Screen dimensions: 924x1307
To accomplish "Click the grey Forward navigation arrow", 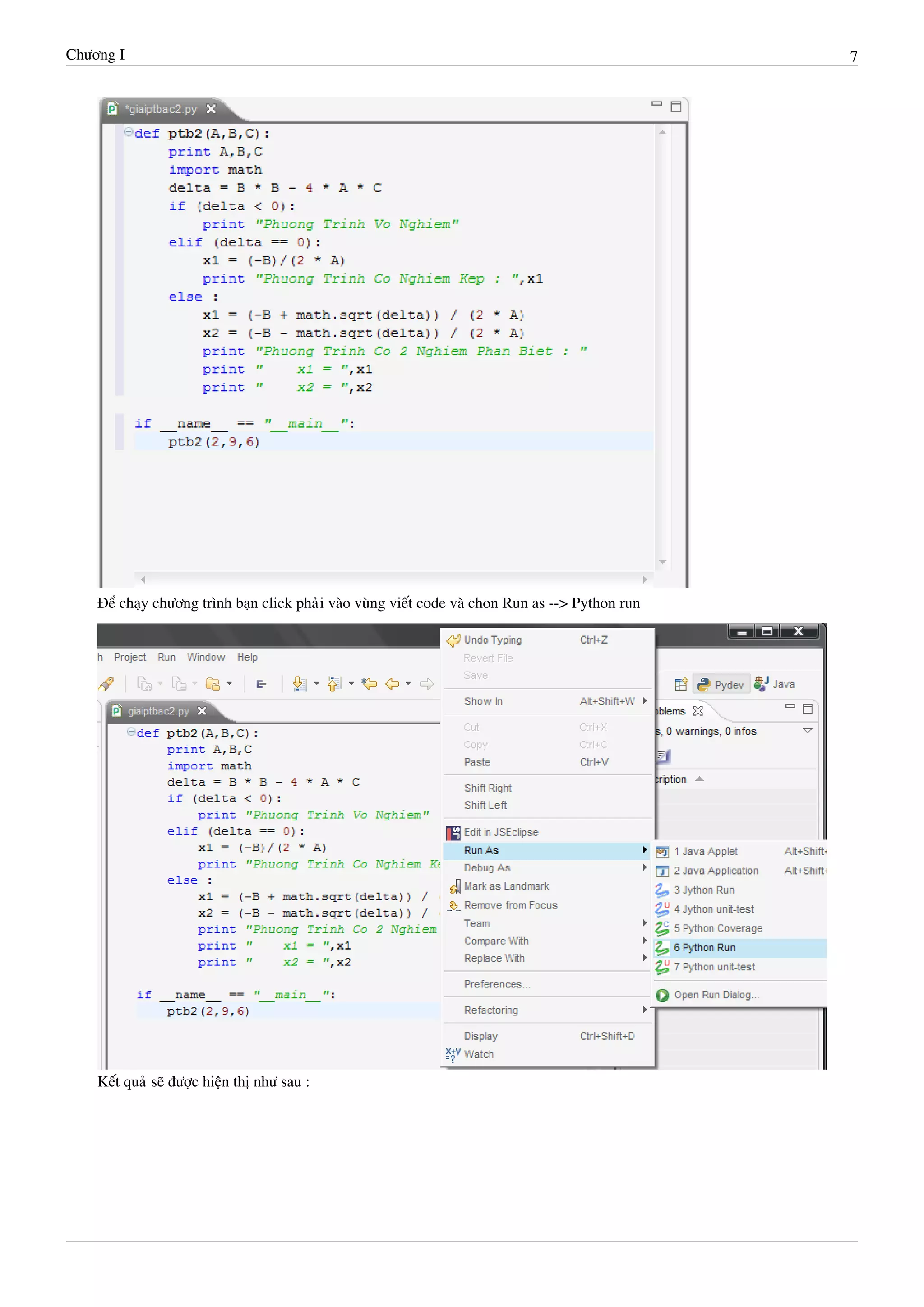I will point(427,684).
